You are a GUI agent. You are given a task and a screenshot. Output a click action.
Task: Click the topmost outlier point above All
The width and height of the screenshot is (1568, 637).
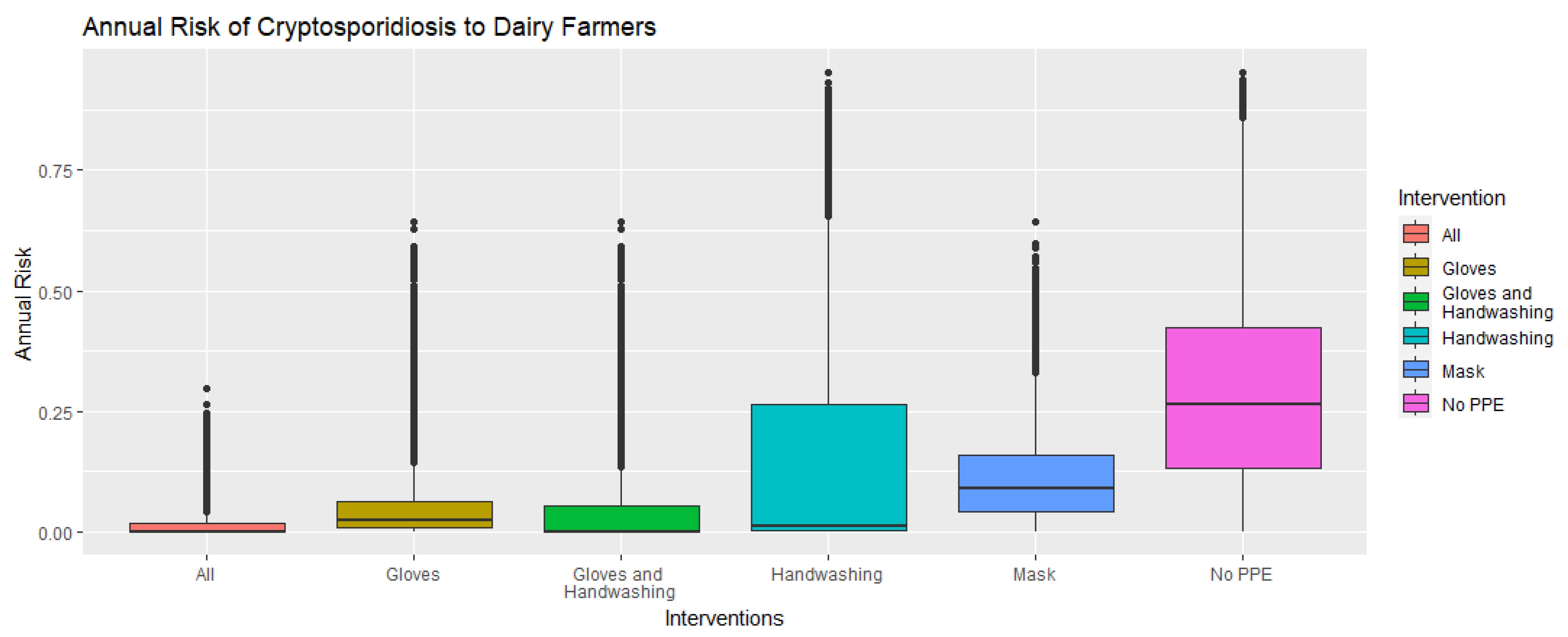(207, 389)
